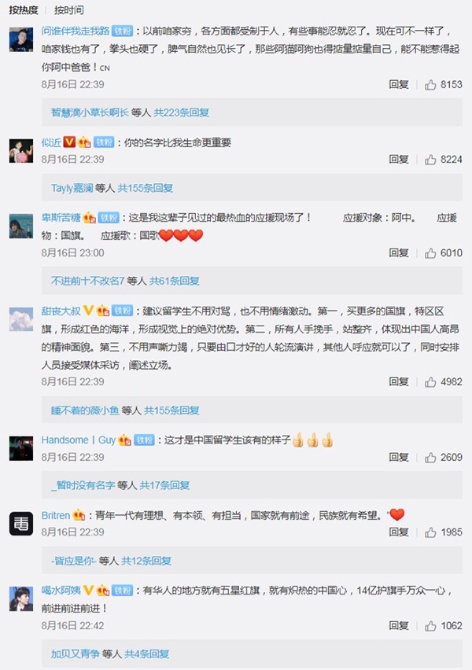Screen dimensions: 472x670
Task: Open user profile Handsome | Guy
Action: point(79,440)
